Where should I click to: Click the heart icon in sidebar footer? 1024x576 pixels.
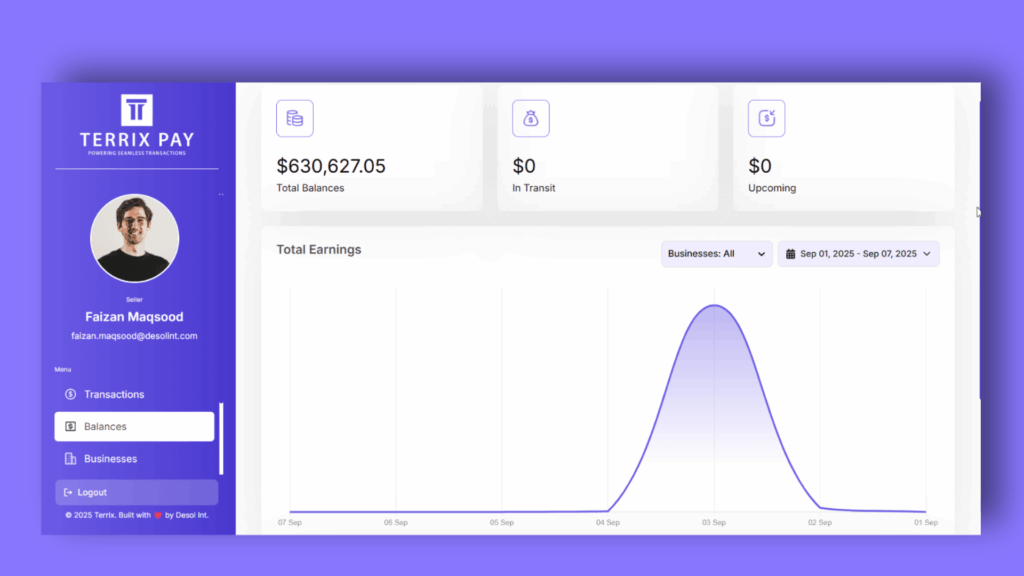tap(157, 516)
